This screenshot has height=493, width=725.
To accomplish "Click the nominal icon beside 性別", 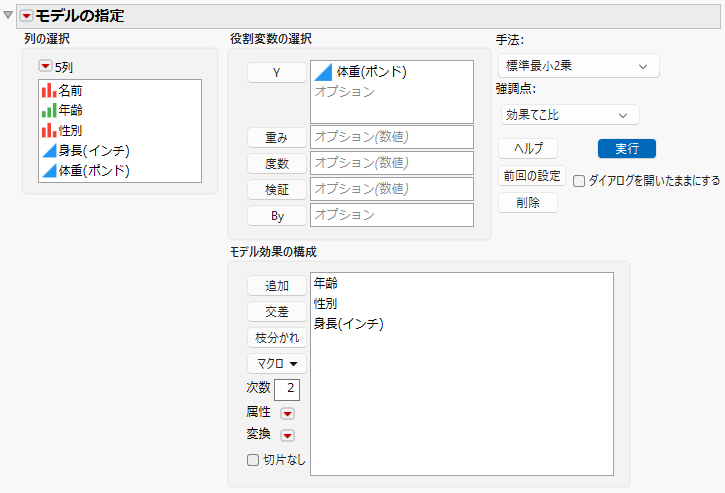I will click(x=49, y=130).
